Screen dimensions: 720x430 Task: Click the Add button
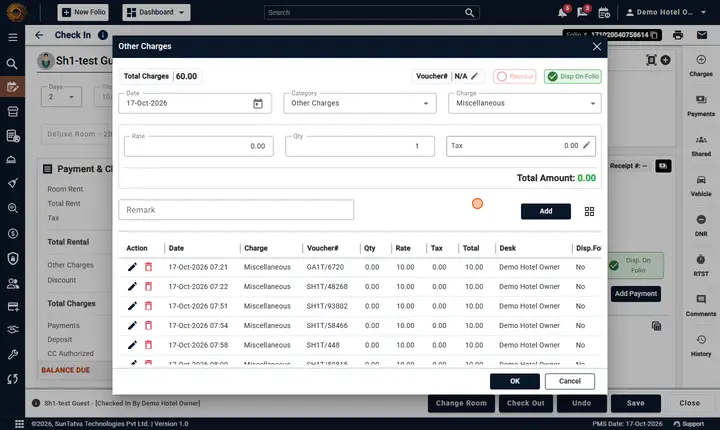click(546, 211)
